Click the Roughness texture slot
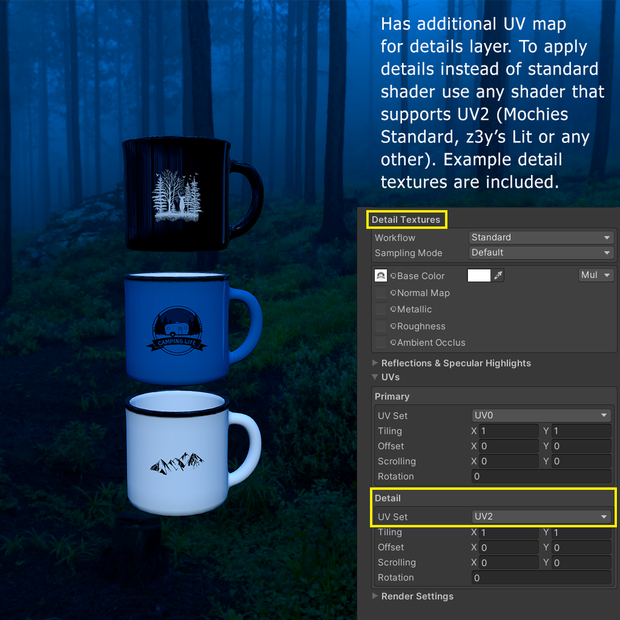Image resolution: width=620 pixels, height=620 pixels. pos(381,326)
